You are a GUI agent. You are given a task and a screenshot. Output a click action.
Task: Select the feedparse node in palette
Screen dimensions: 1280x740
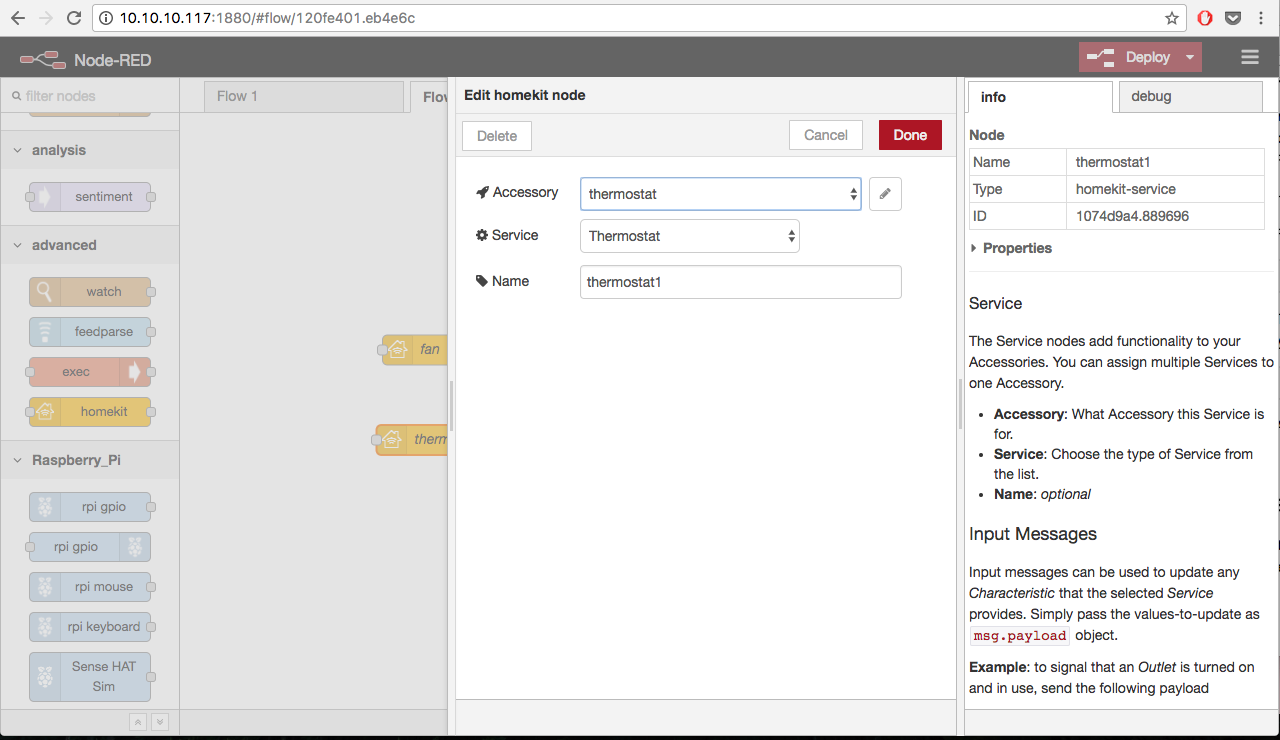click(x=90, y=332)
